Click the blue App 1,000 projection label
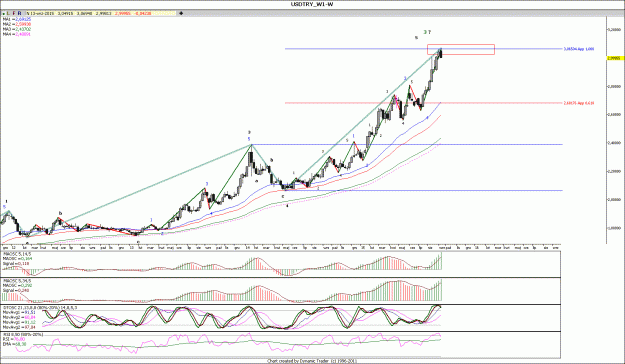 [x=579, y=49]
